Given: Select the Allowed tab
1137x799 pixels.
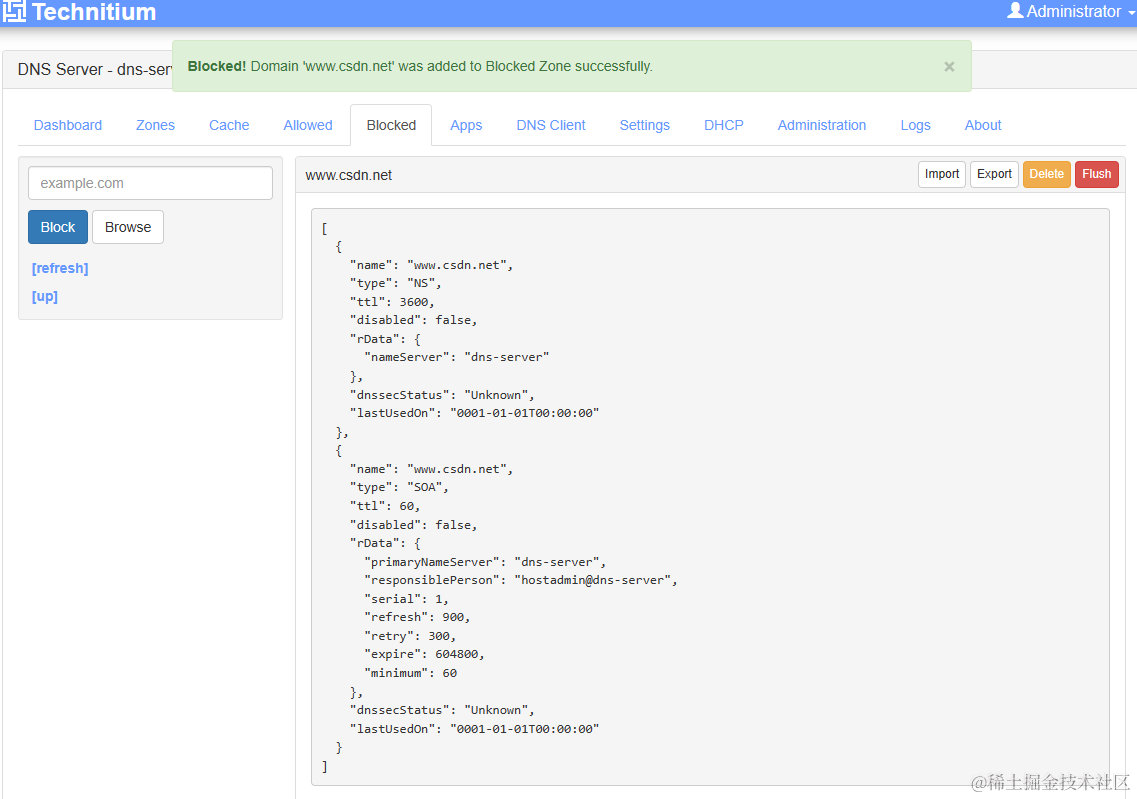Looking at the screenshot, I should [307, 125].
